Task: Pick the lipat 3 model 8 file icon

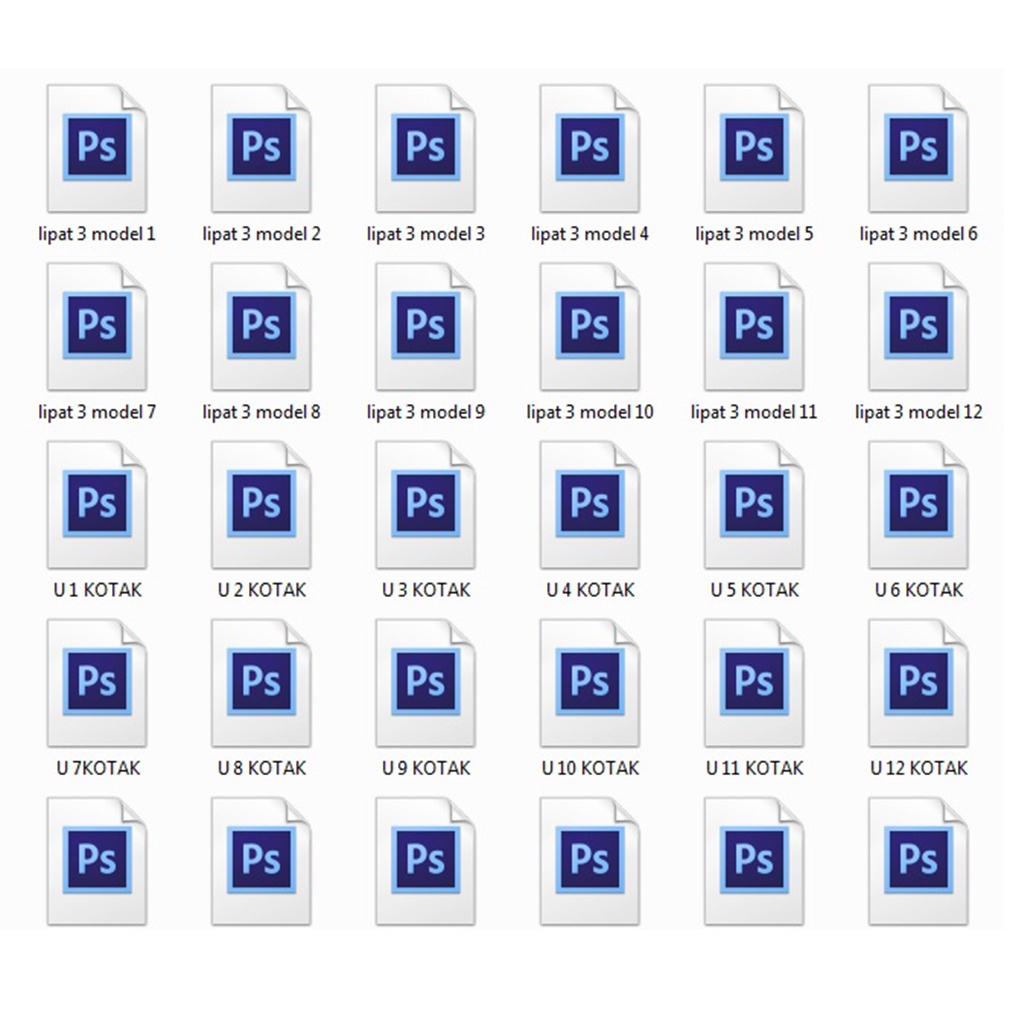Action: point(261,326)
